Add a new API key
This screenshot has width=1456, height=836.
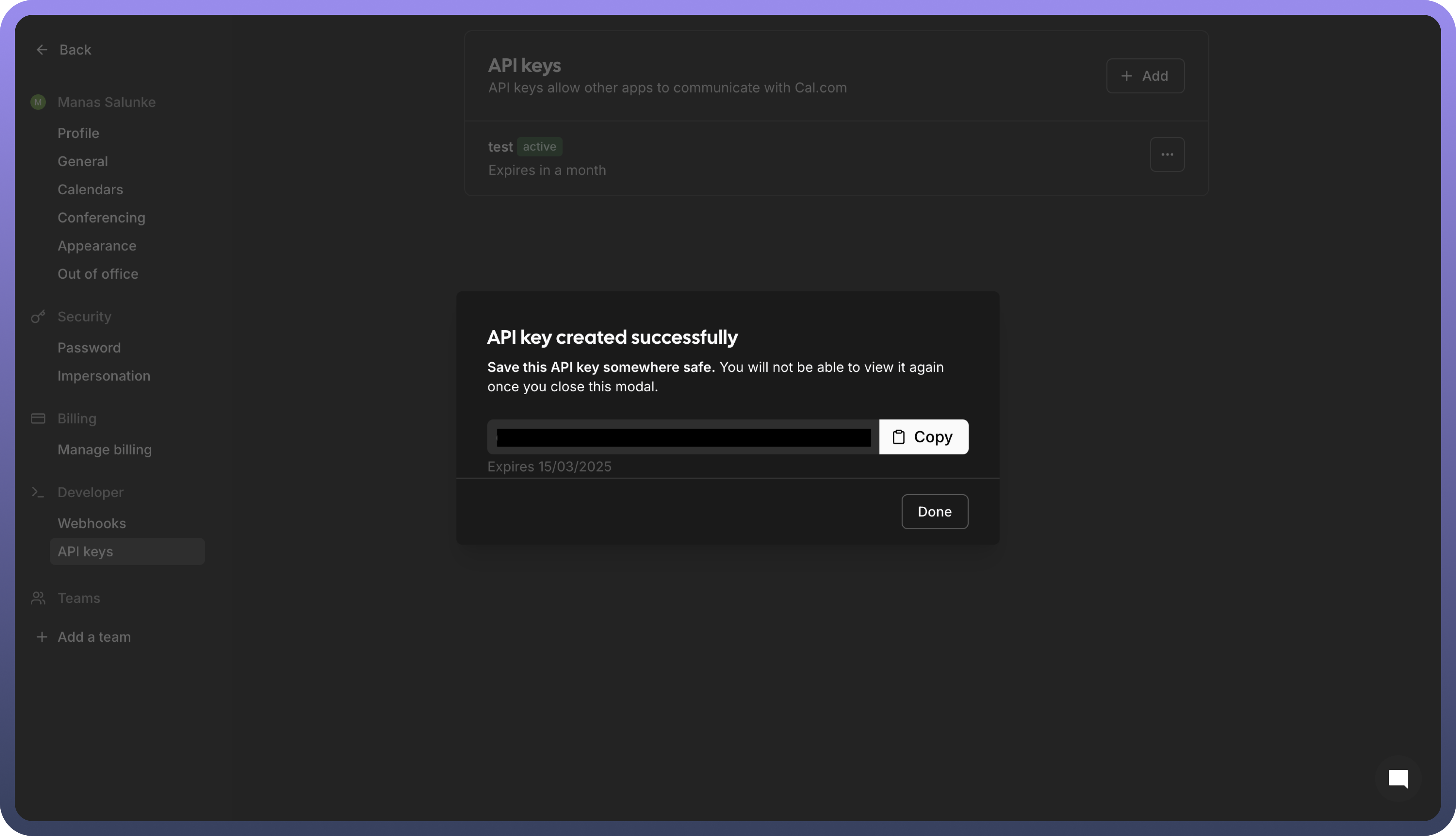1145,76
